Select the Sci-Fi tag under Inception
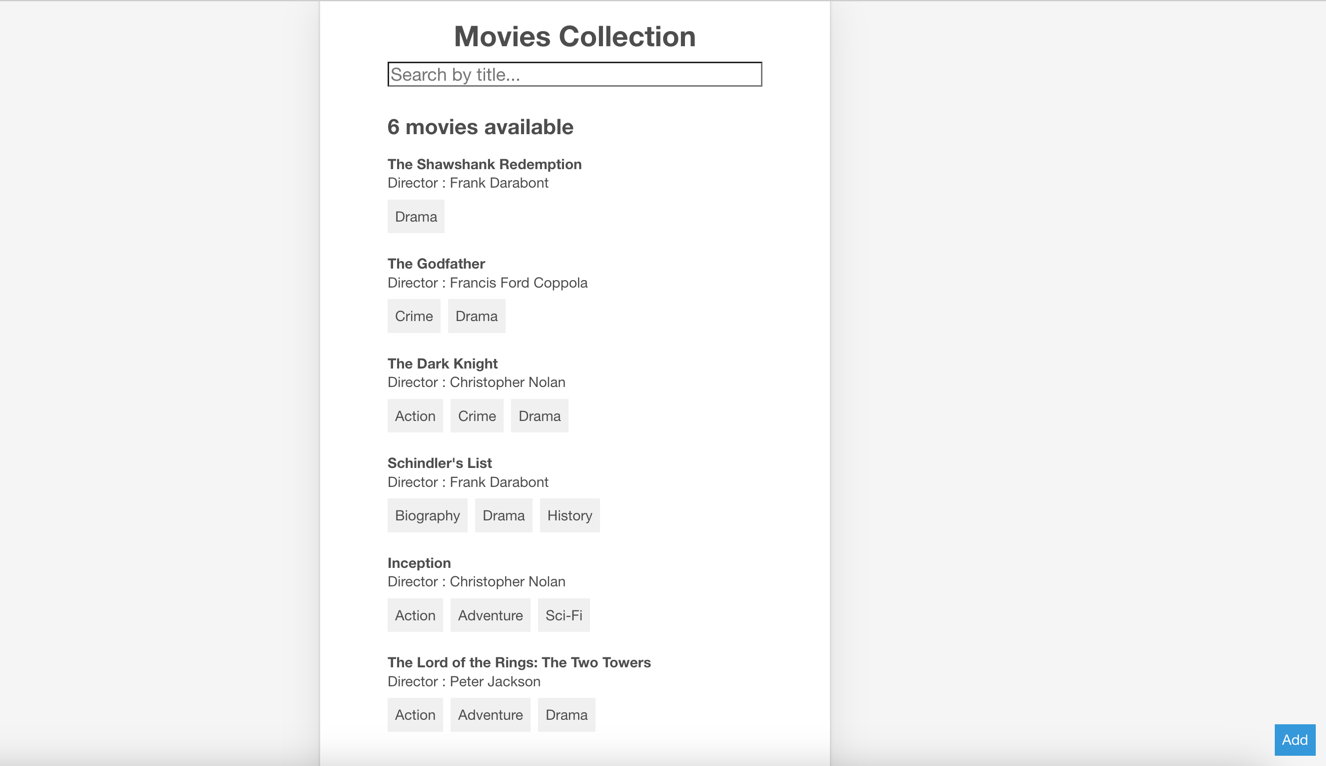Viewport: 1326px width, 766px height. [x=564, y=615]
